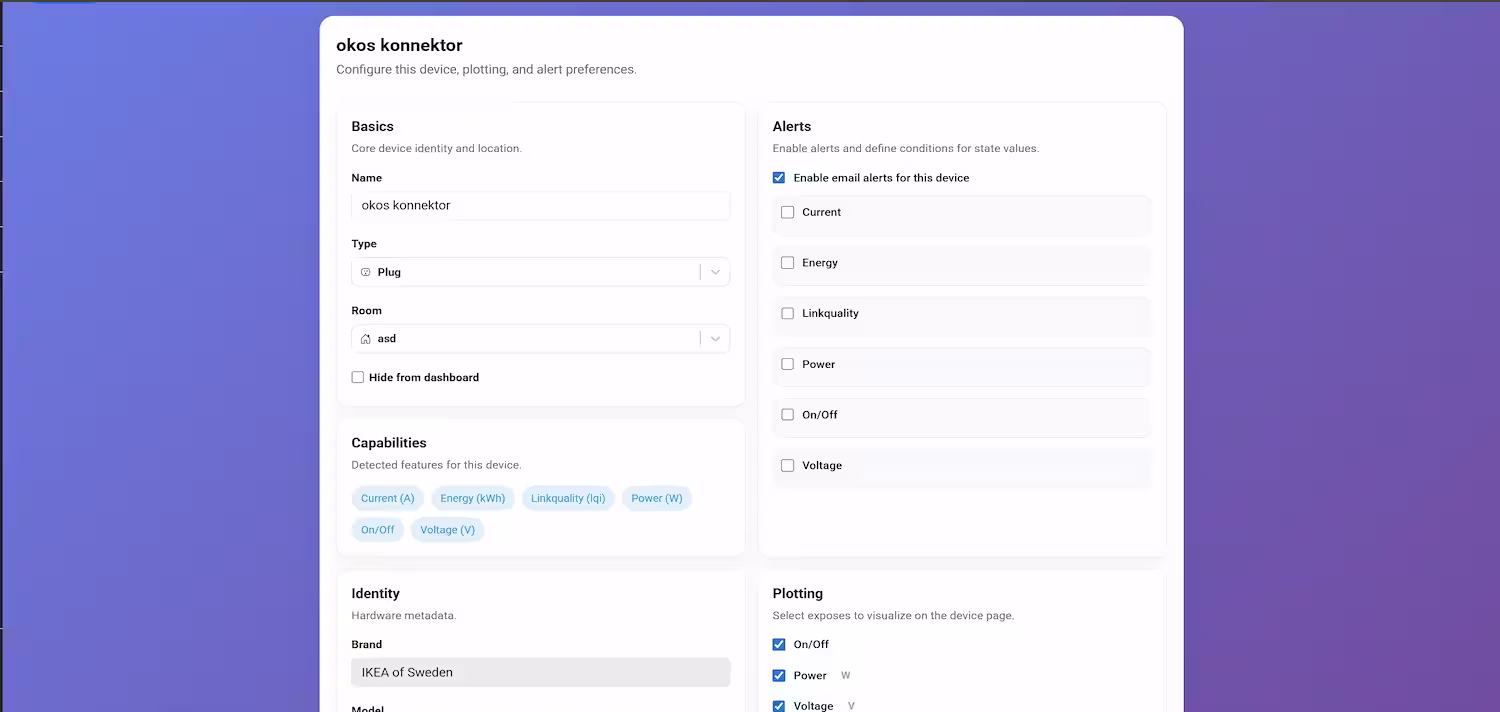Select the Energy (kWh) capability badge
Viewport: 1500px width, 712px height.
472,498
